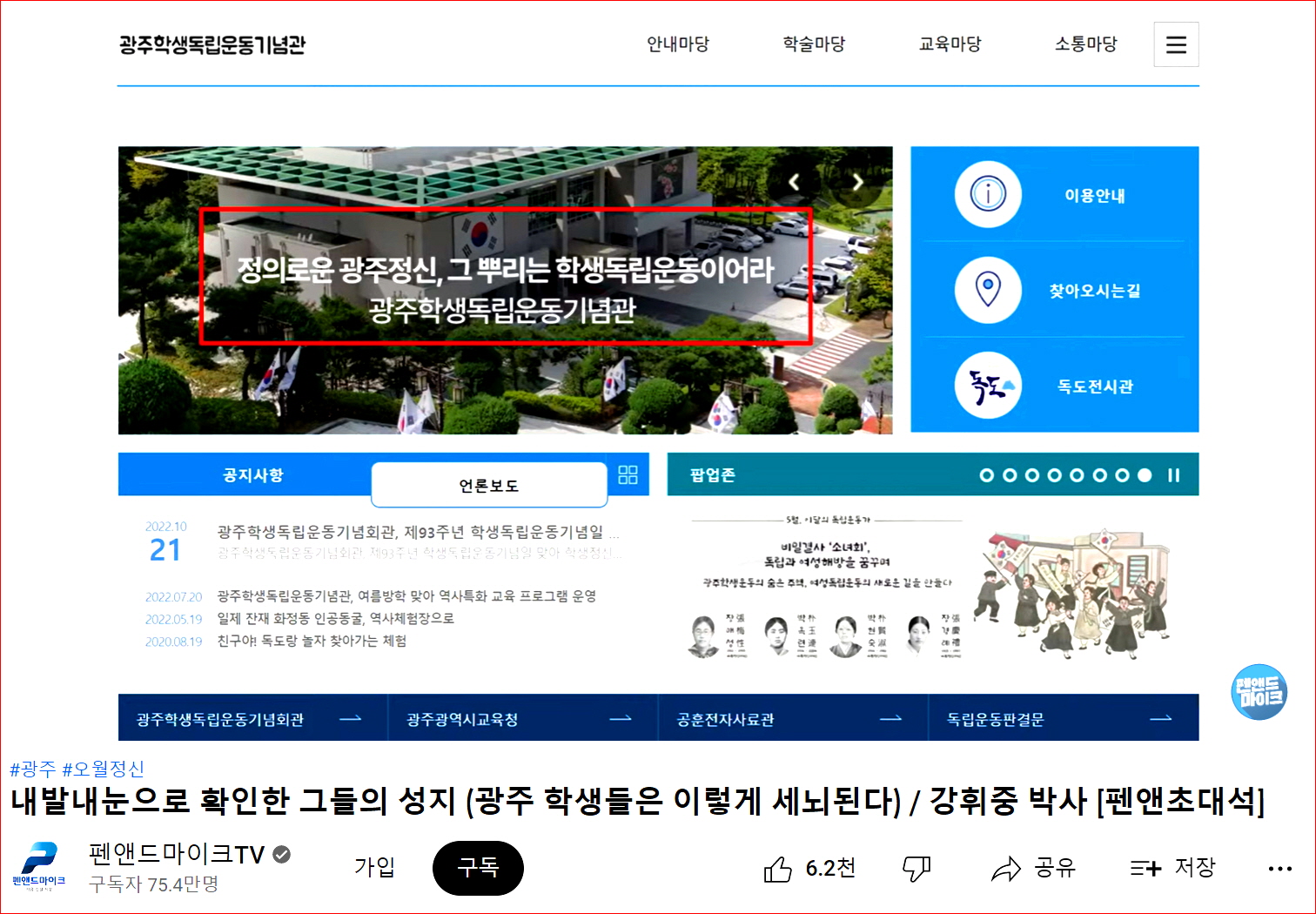Click the video title text
Screen dimensions: 1316x914
(x=637, y=801)
